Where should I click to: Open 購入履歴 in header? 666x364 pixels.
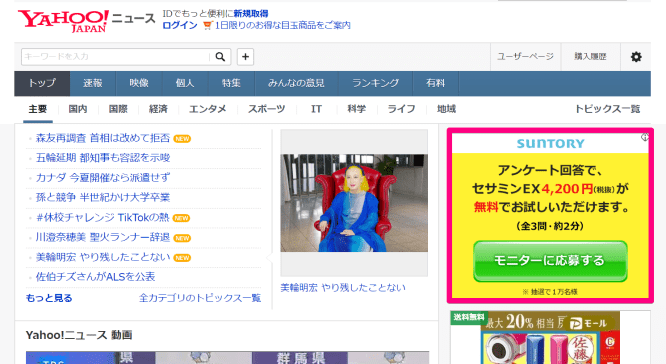click(x=590, y=56)
